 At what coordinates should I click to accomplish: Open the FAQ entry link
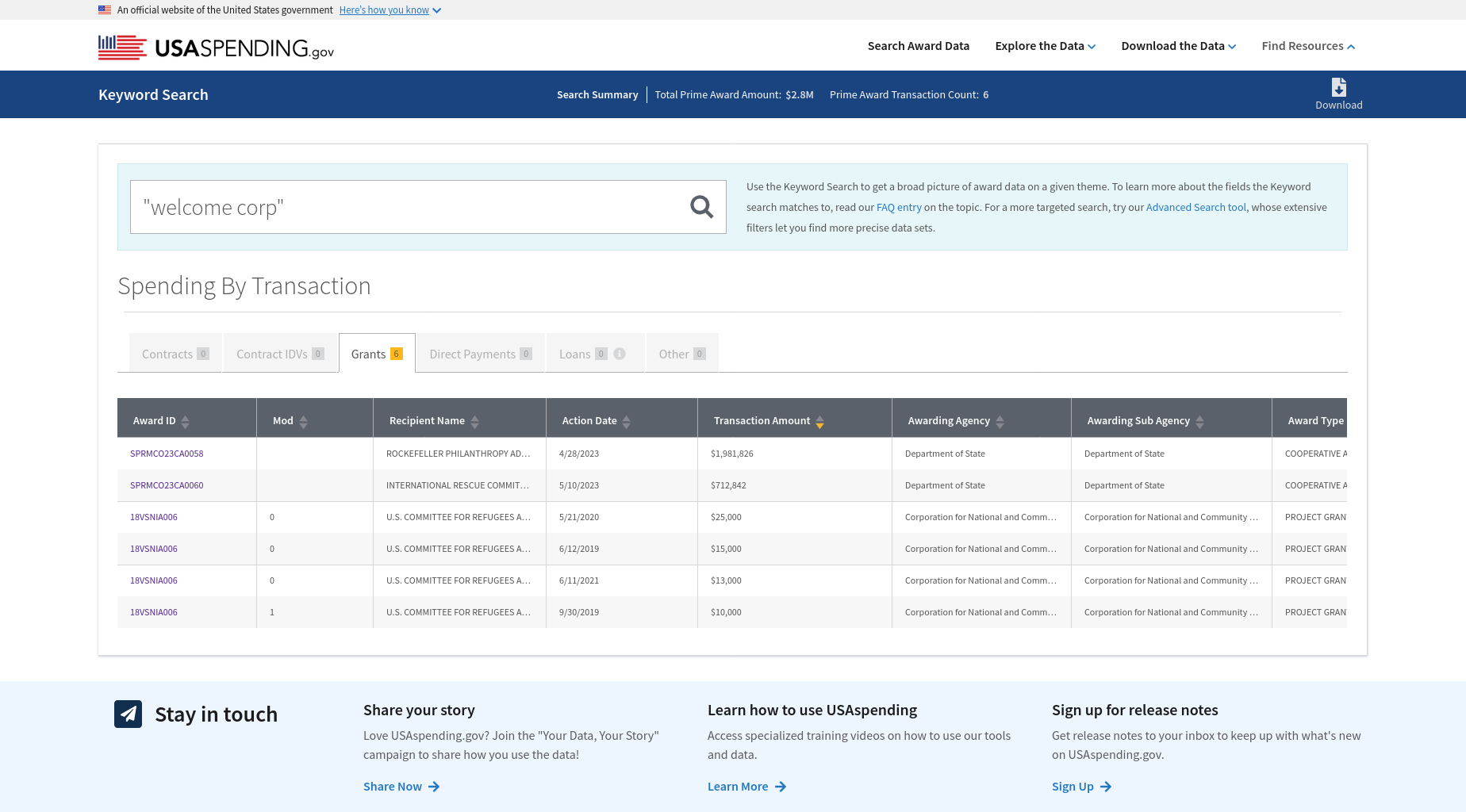899,207
